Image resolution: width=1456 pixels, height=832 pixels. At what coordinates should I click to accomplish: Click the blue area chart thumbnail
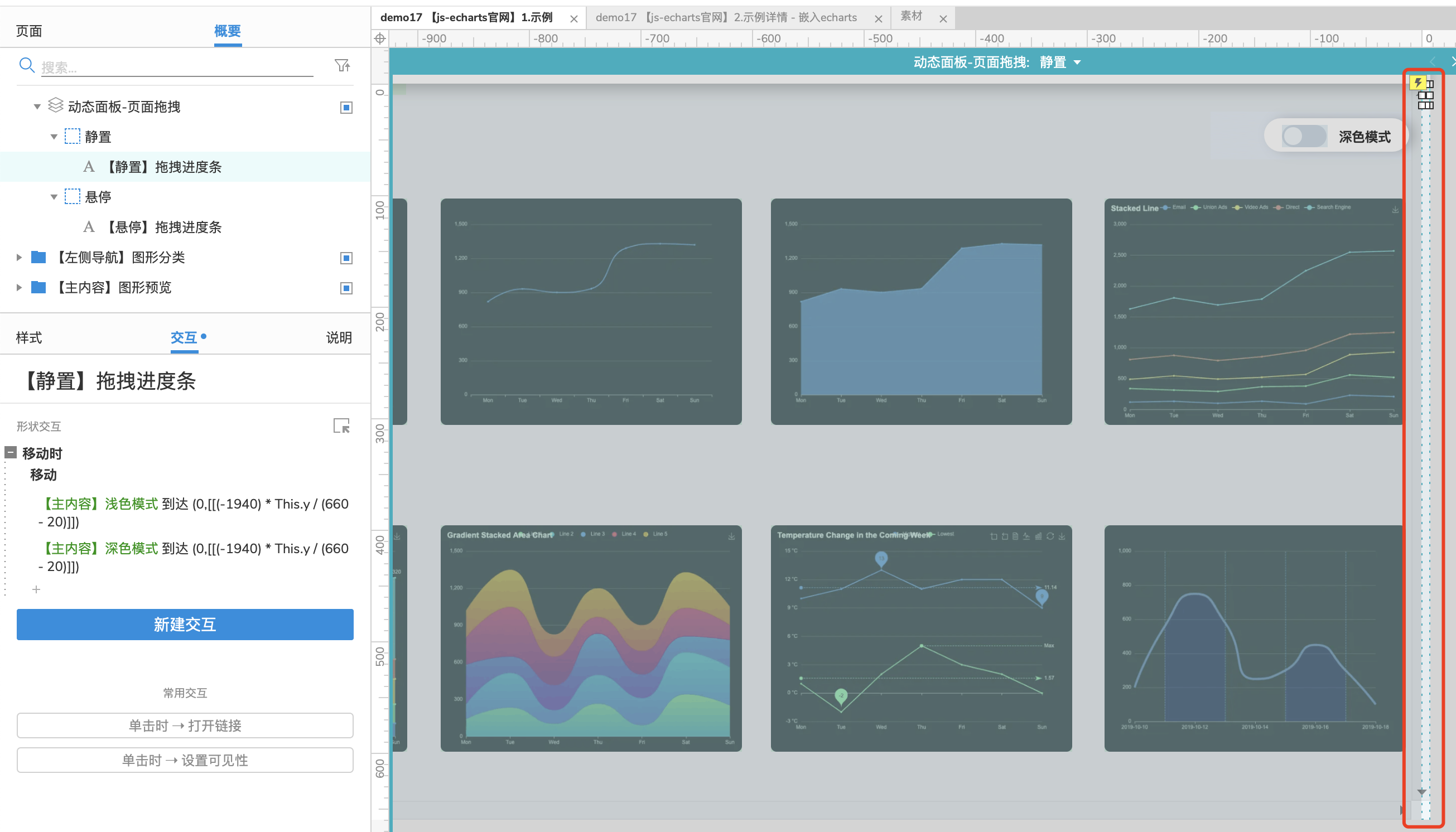click(x=921, y=311)
